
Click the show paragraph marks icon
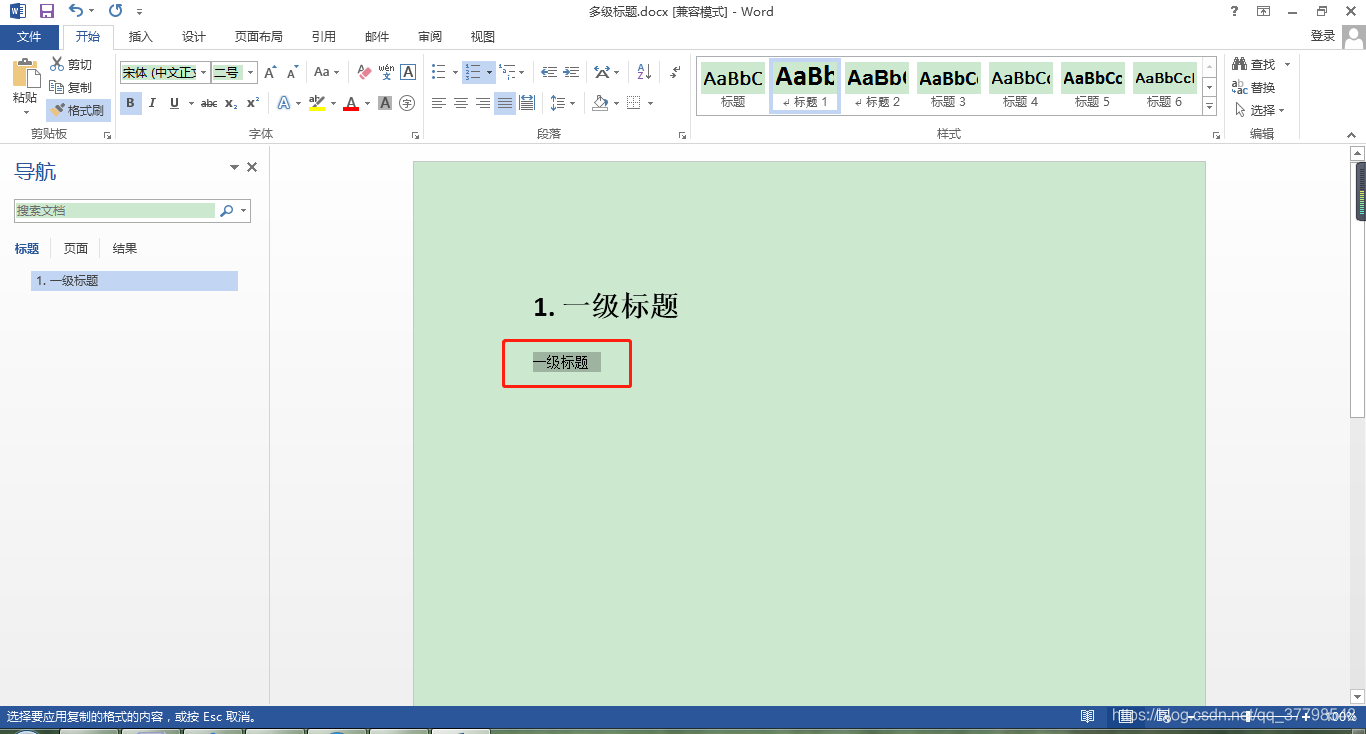pyautogui.click(x=675, y=72)
